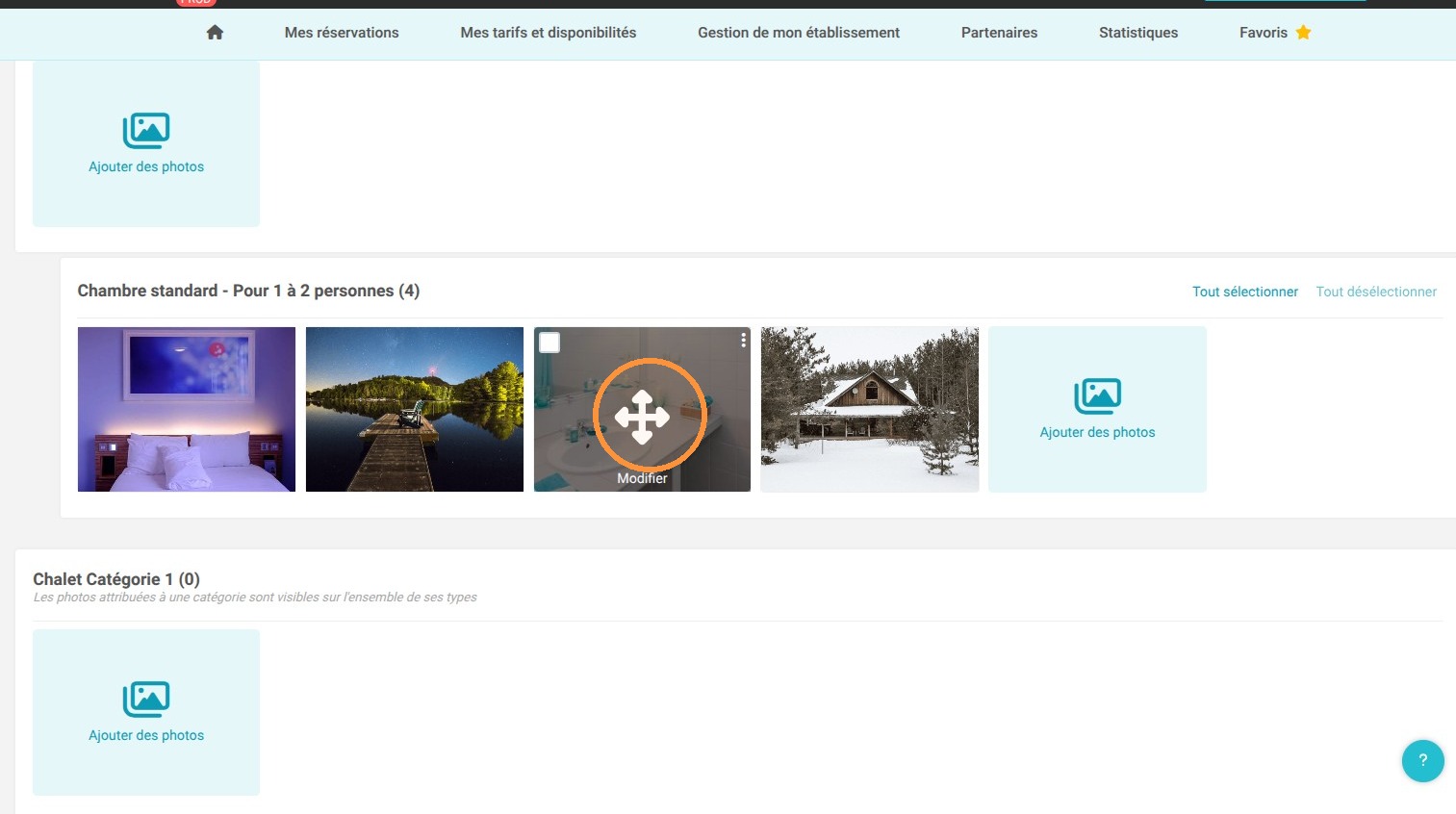Expand Gestion de mon établissement menu
Screen dimensions: 1456x814
click(799, 33)
